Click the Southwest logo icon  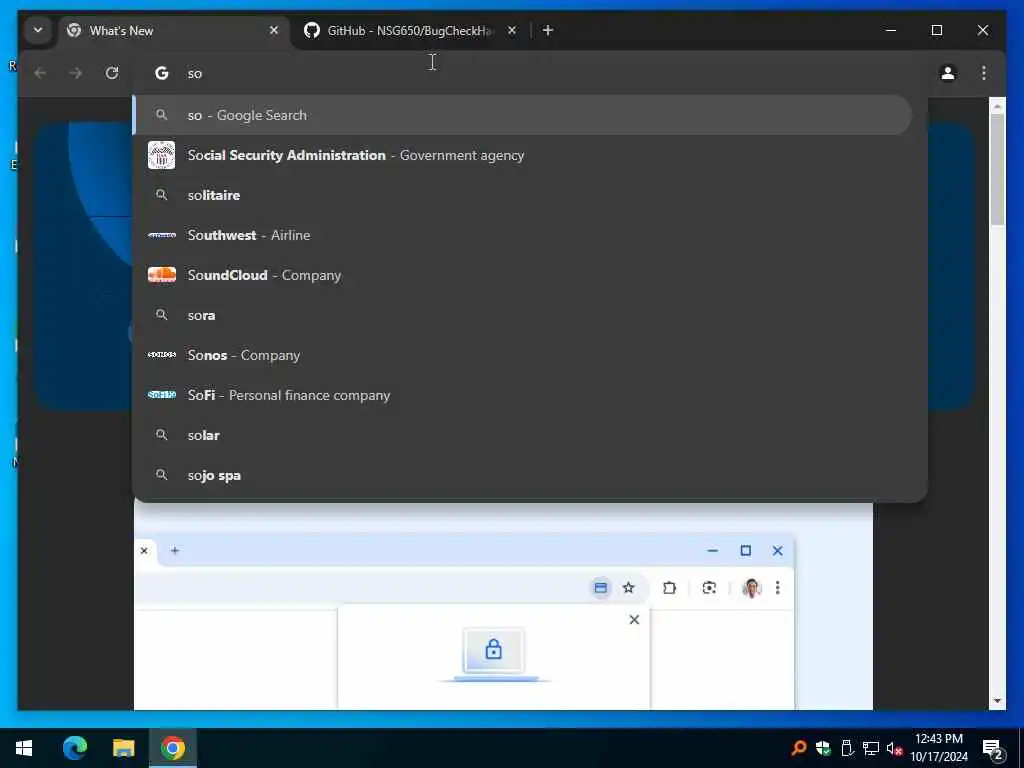coord(161,235)
